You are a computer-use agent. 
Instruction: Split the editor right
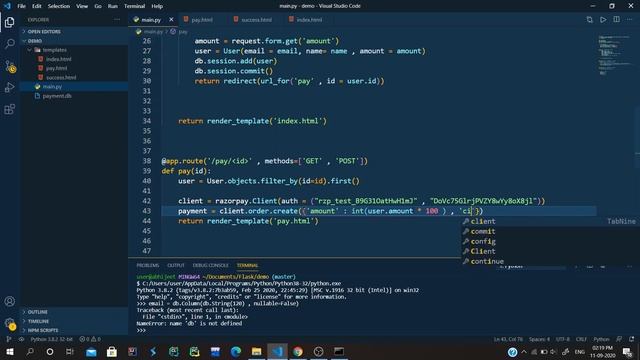click(616, 20)
